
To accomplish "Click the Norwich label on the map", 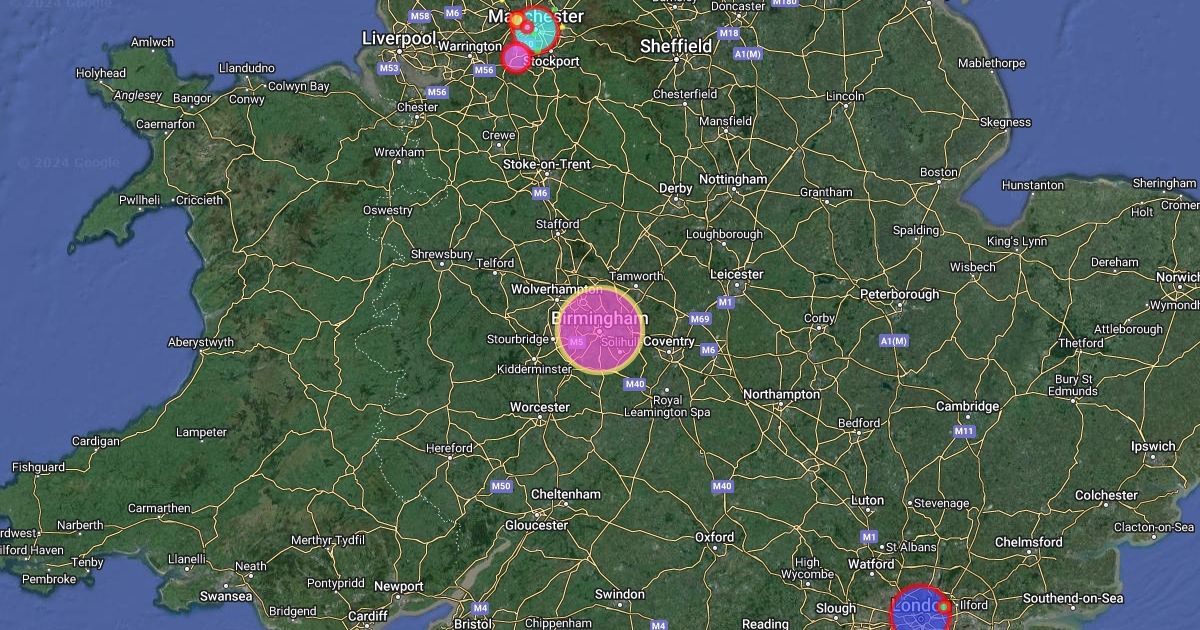I will 1177,277.
